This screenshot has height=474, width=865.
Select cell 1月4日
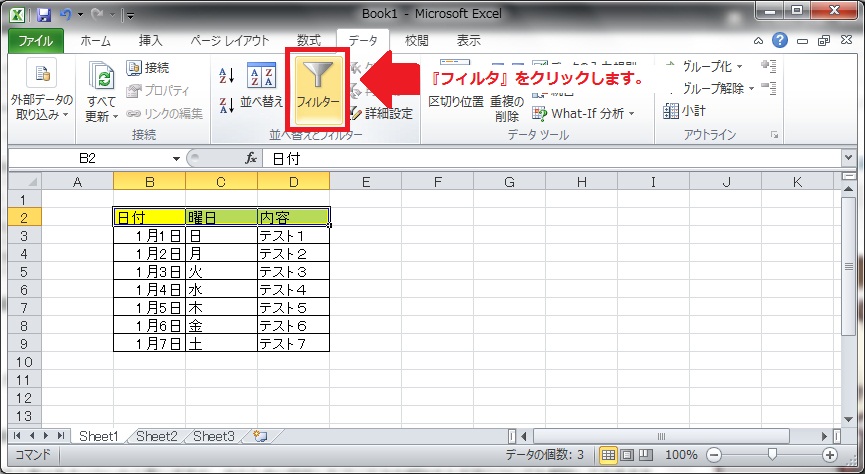(149, 290)
